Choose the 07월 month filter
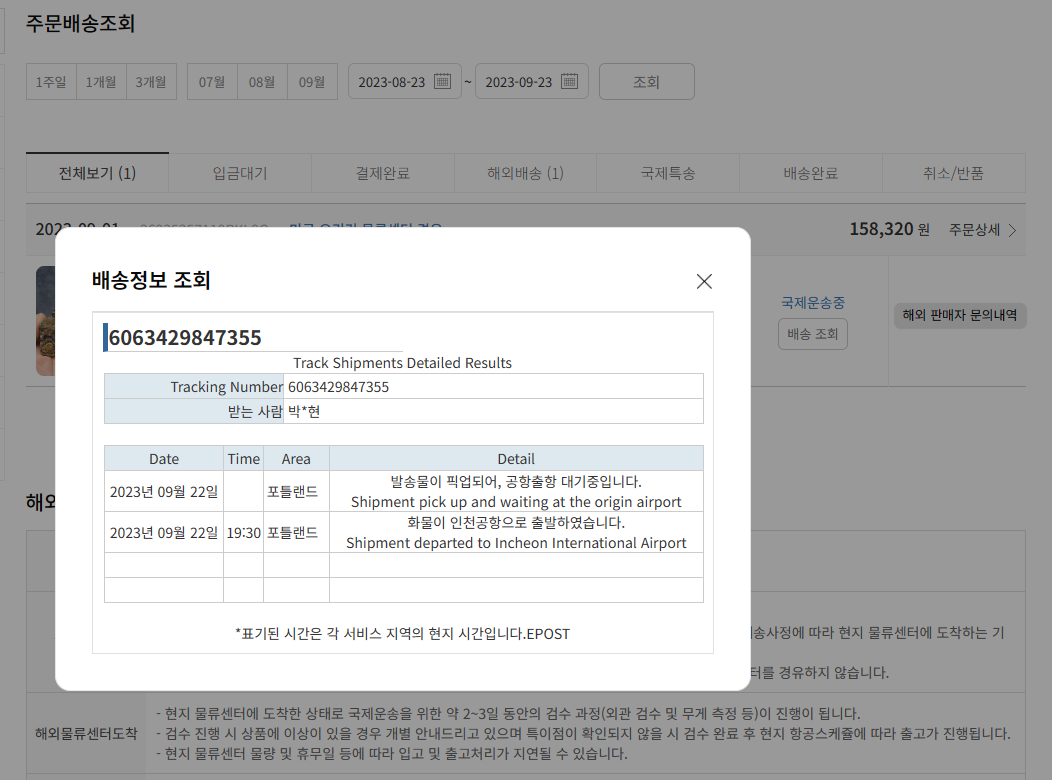 212,82
